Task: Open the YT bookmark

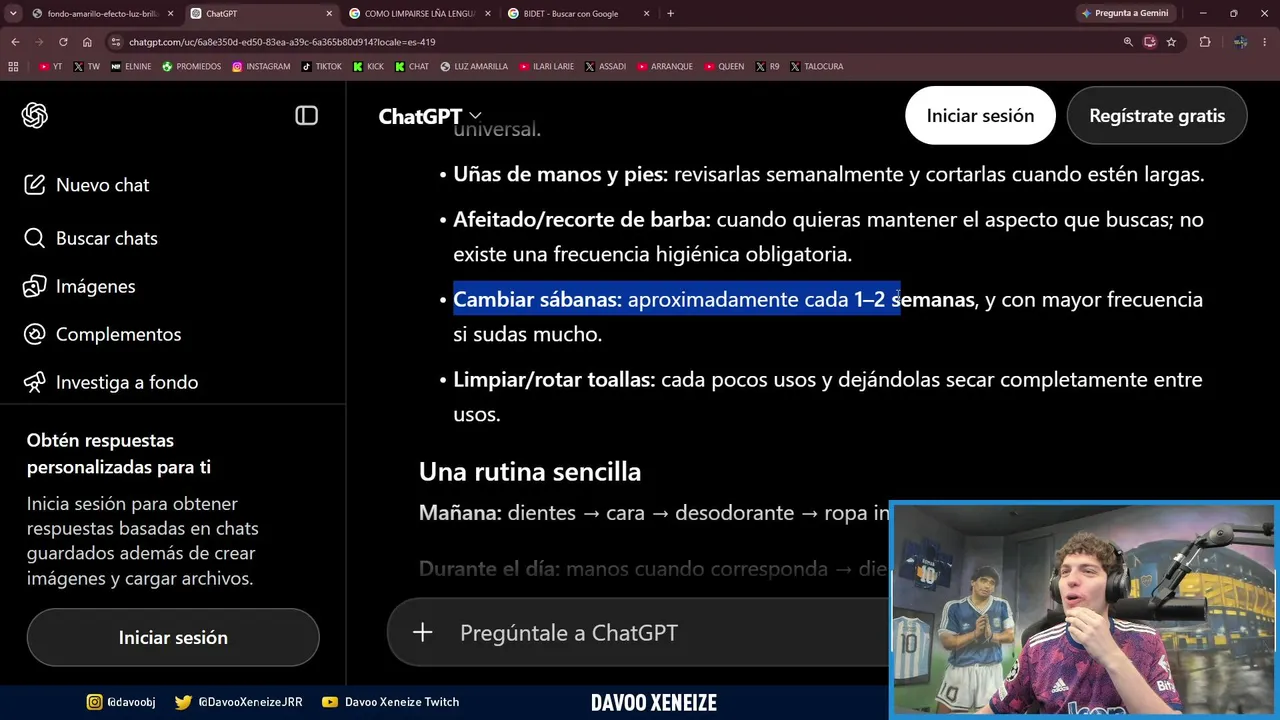Action: point(51,67)
